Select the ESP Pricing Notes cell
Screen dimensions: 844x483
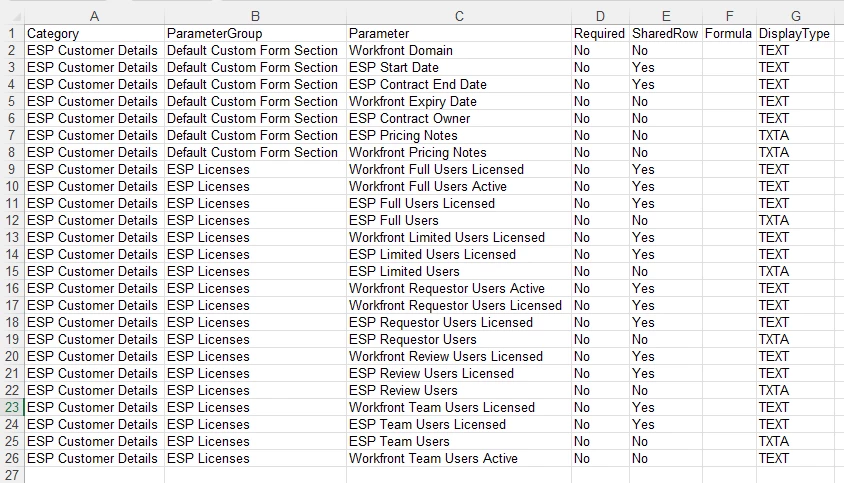tap(459, 135)
